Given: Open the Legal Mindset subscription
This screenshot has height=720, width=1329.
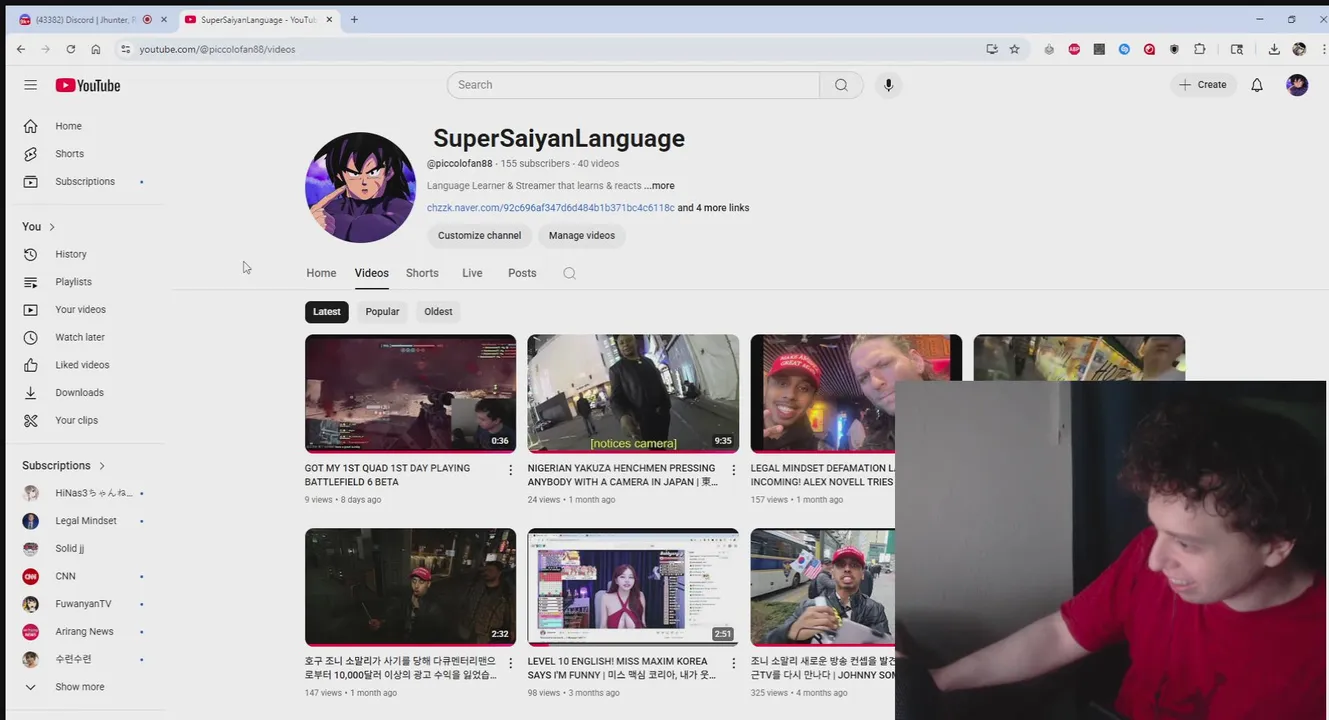Looking at the screenshot, I should pyautogui.click(x=85, y=521).
